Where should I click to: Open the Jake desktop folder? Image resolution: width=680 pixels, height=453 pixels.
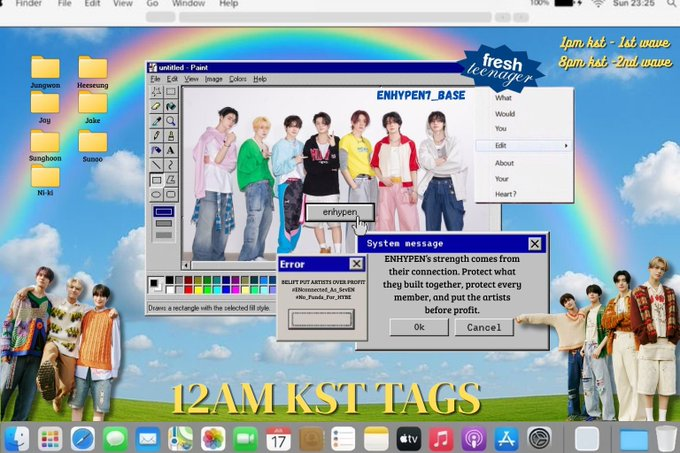(92, 107)
